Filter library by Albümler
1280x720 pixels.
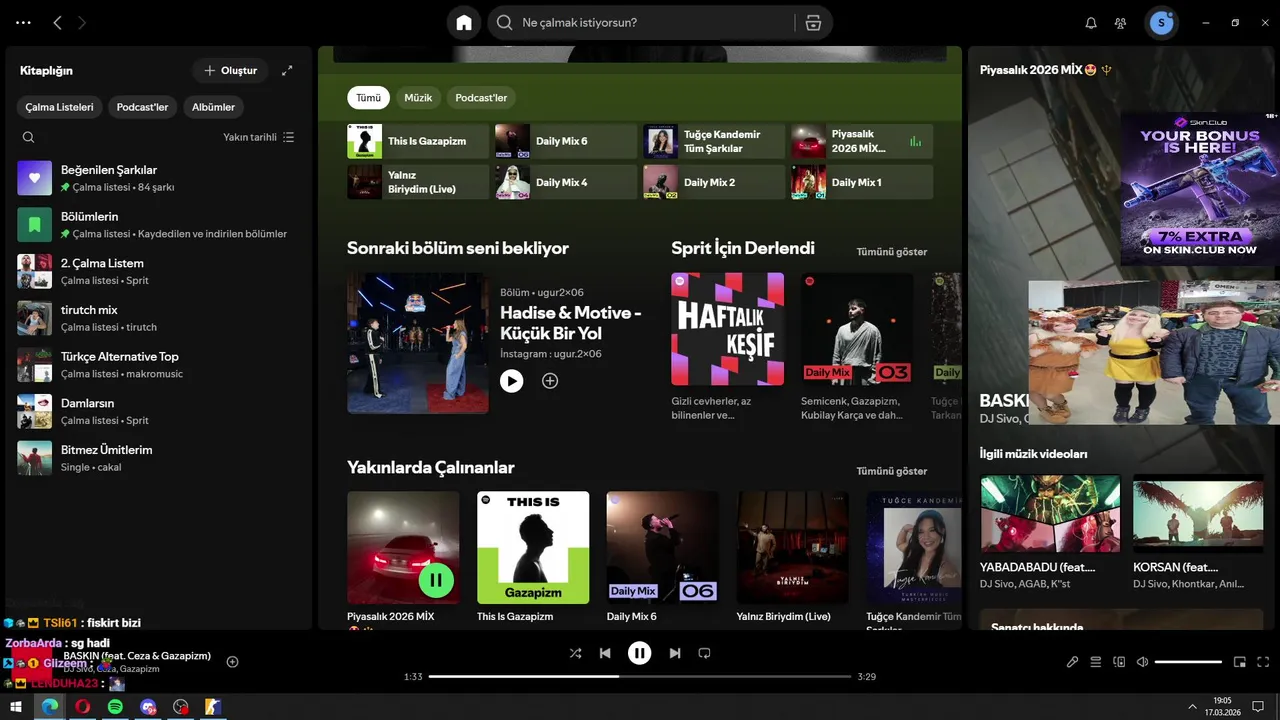pos(213,107)
